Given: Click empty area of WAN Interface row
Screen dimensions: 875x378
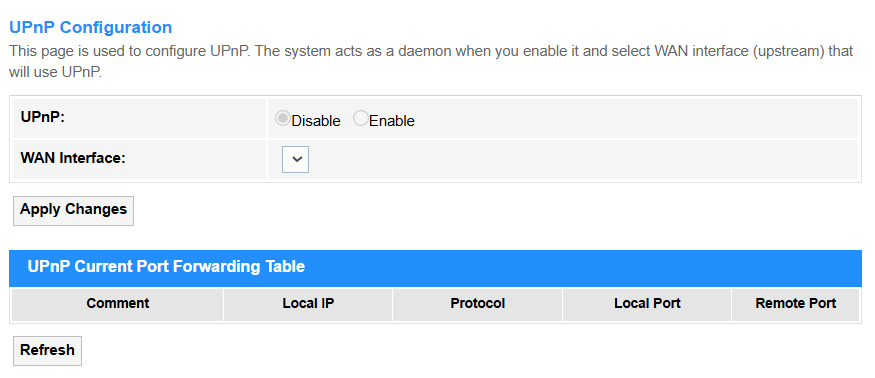Looking at the screenshot, I should click(580, 160).
